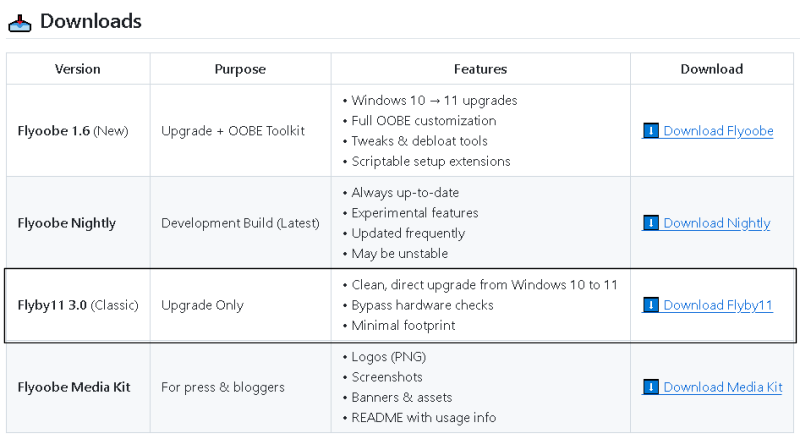Select the Purpose column header

pos(240,69)
